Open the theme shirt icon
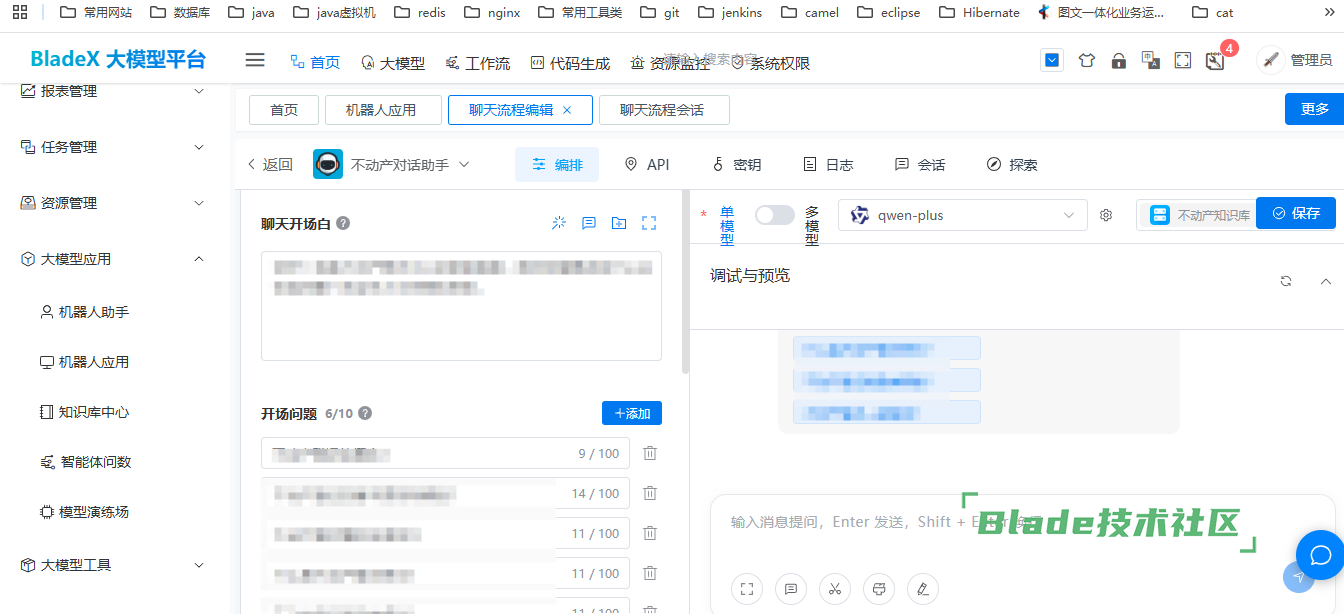The image size is (1344, 614). pos(1087,61)
